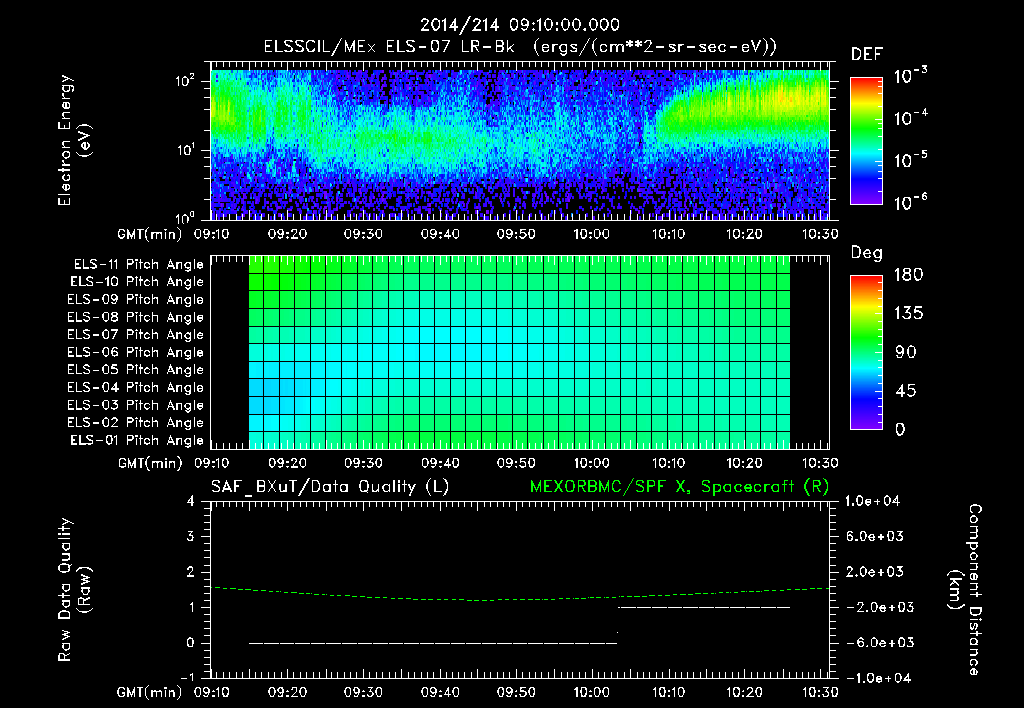This screenshot has height=708, width=1024.
Task: Click the 10^-6 tick on DEF scale
Action: [911, 202]
